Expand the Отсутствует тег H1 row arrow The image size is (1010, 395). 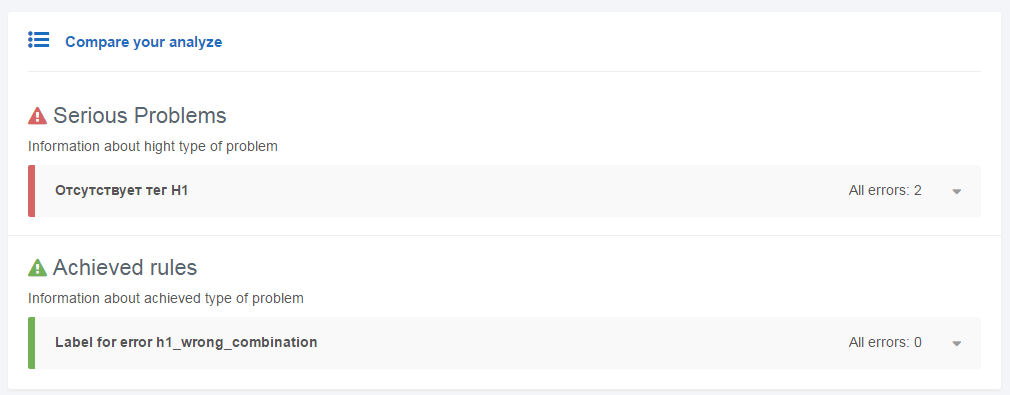point(957,191)
